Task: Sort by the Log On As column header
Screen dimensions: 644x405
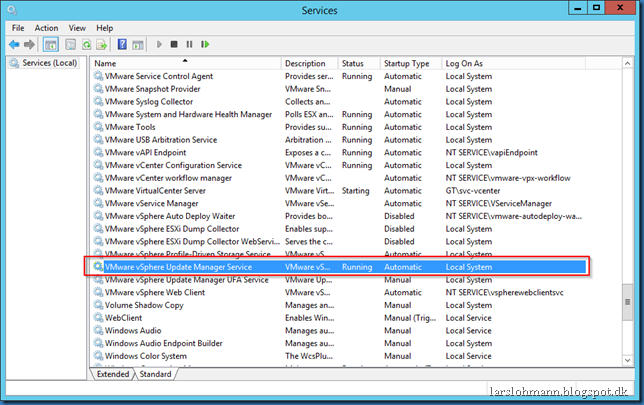Action: 513,63
